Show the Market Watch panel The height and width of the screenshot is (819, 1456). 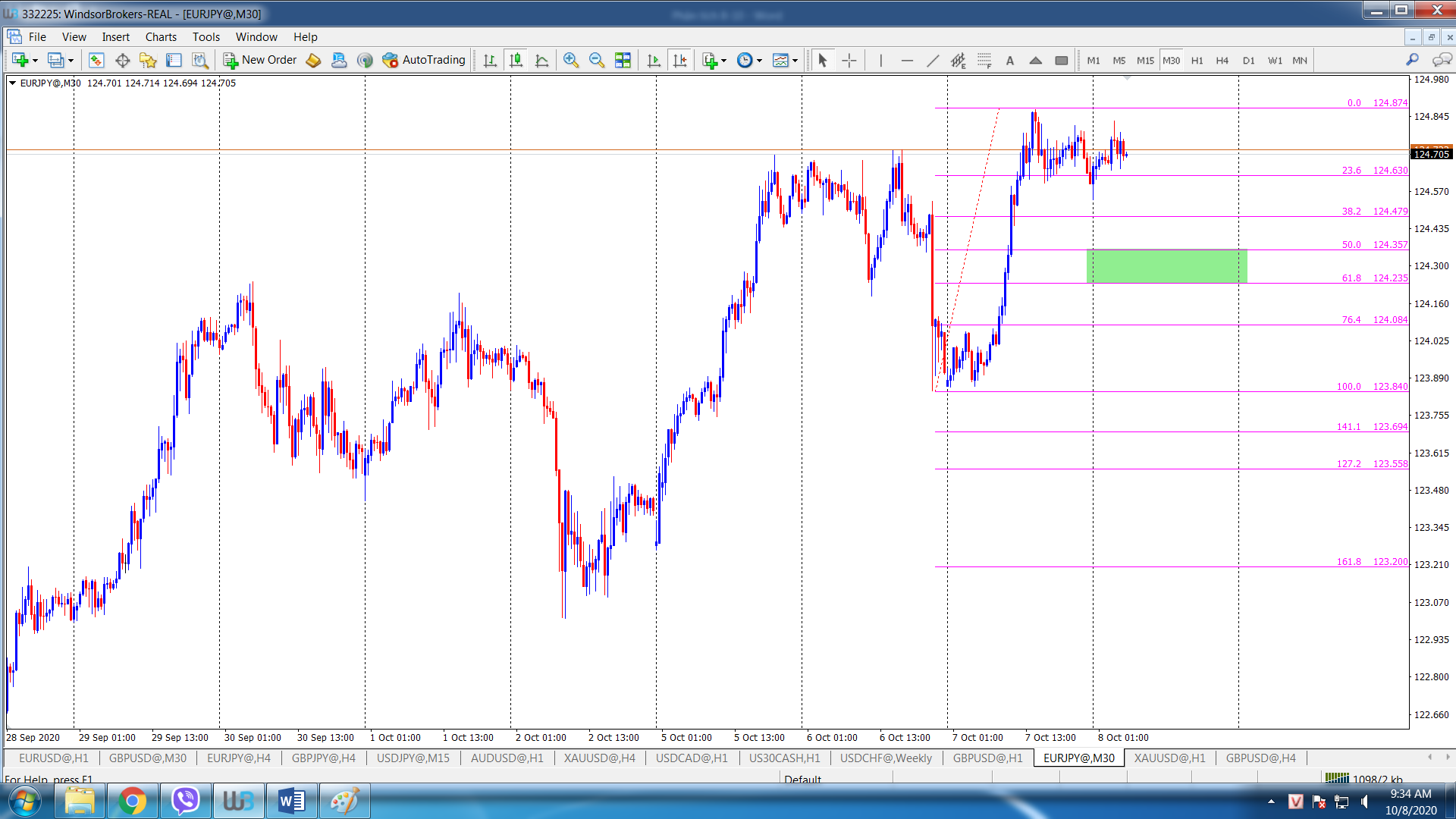coord(96,60)
